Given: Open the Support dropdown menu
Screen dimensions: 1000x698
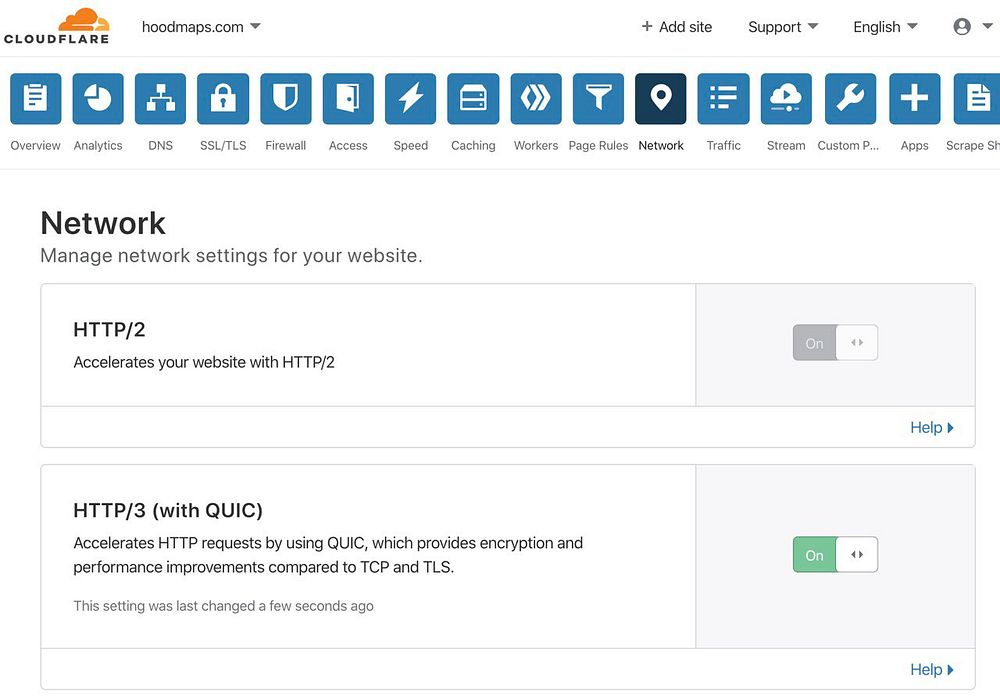Looking at the screenshot, I should 783,27.
